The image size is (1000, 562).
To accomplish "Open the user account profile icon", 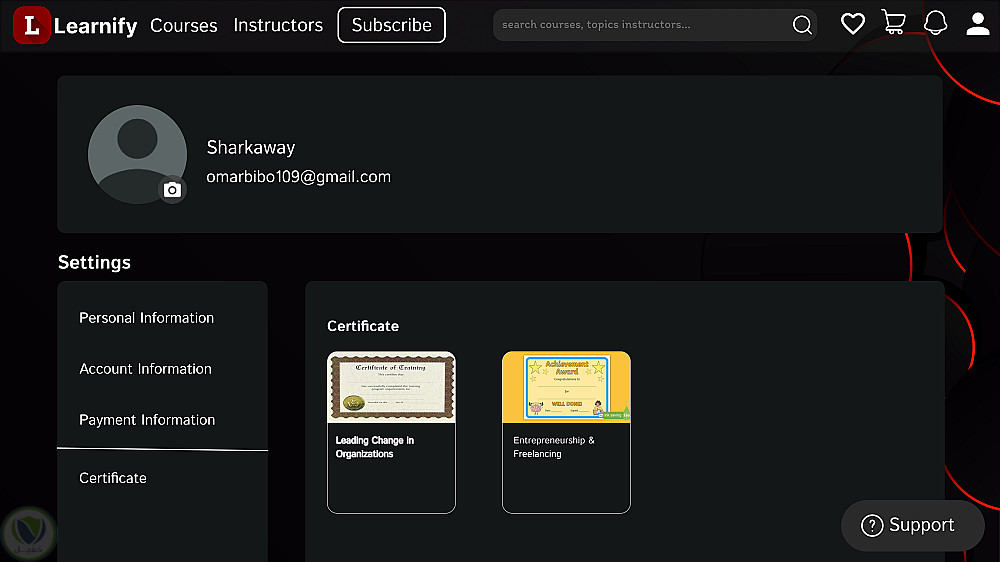I will click(977, 24).
